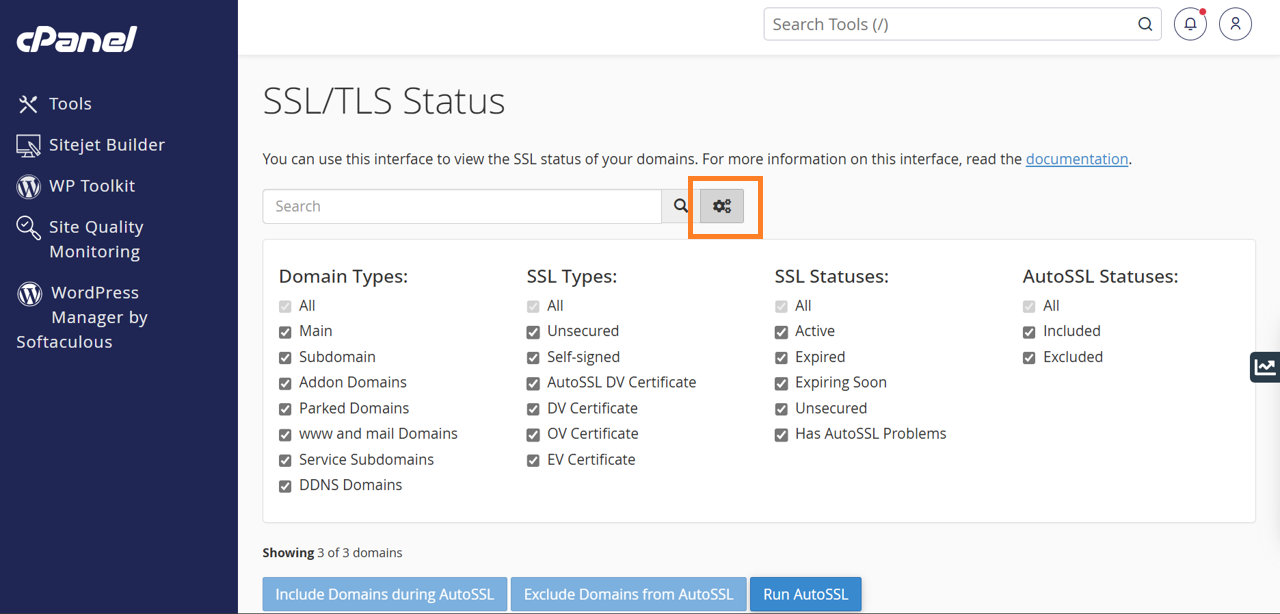Open the user account icon
The image size is (1280, 614).
tap(1235, 25)
